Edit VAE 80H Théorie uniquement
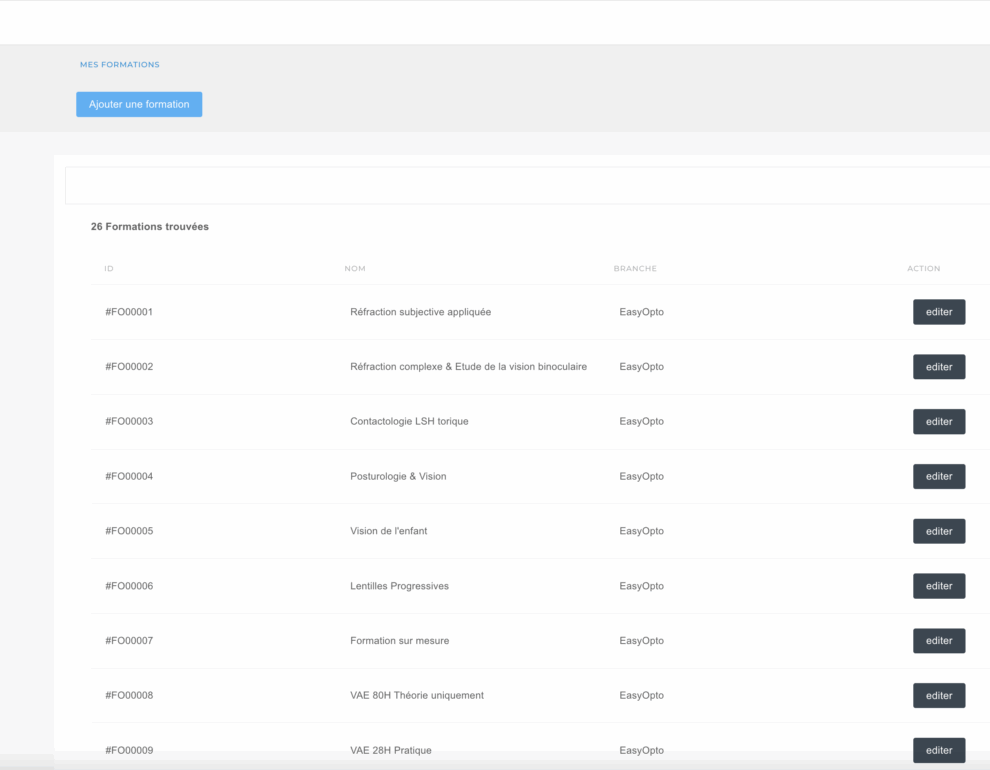The width and height of the screenshot is (990, 770). (939, 696)
